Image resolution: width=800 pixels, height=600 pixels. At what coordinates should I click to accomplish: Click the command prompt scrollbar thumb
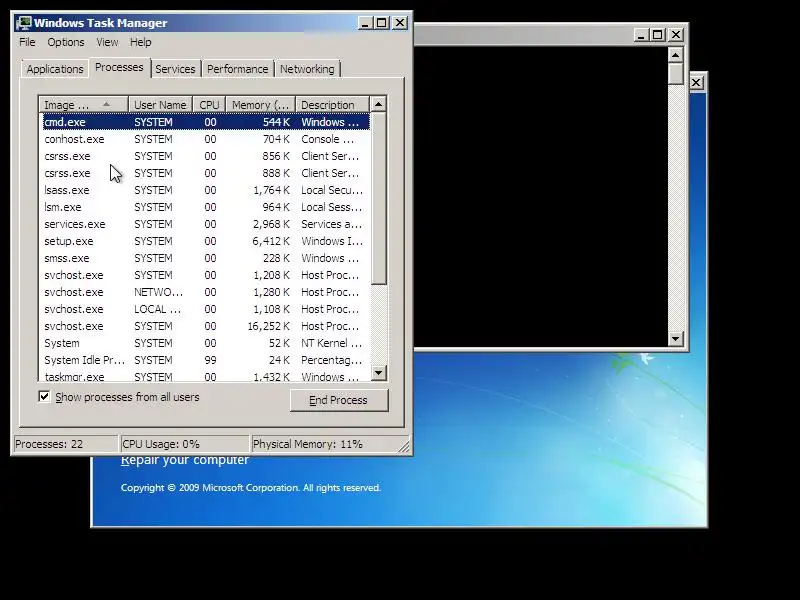[x=676, y=74]
